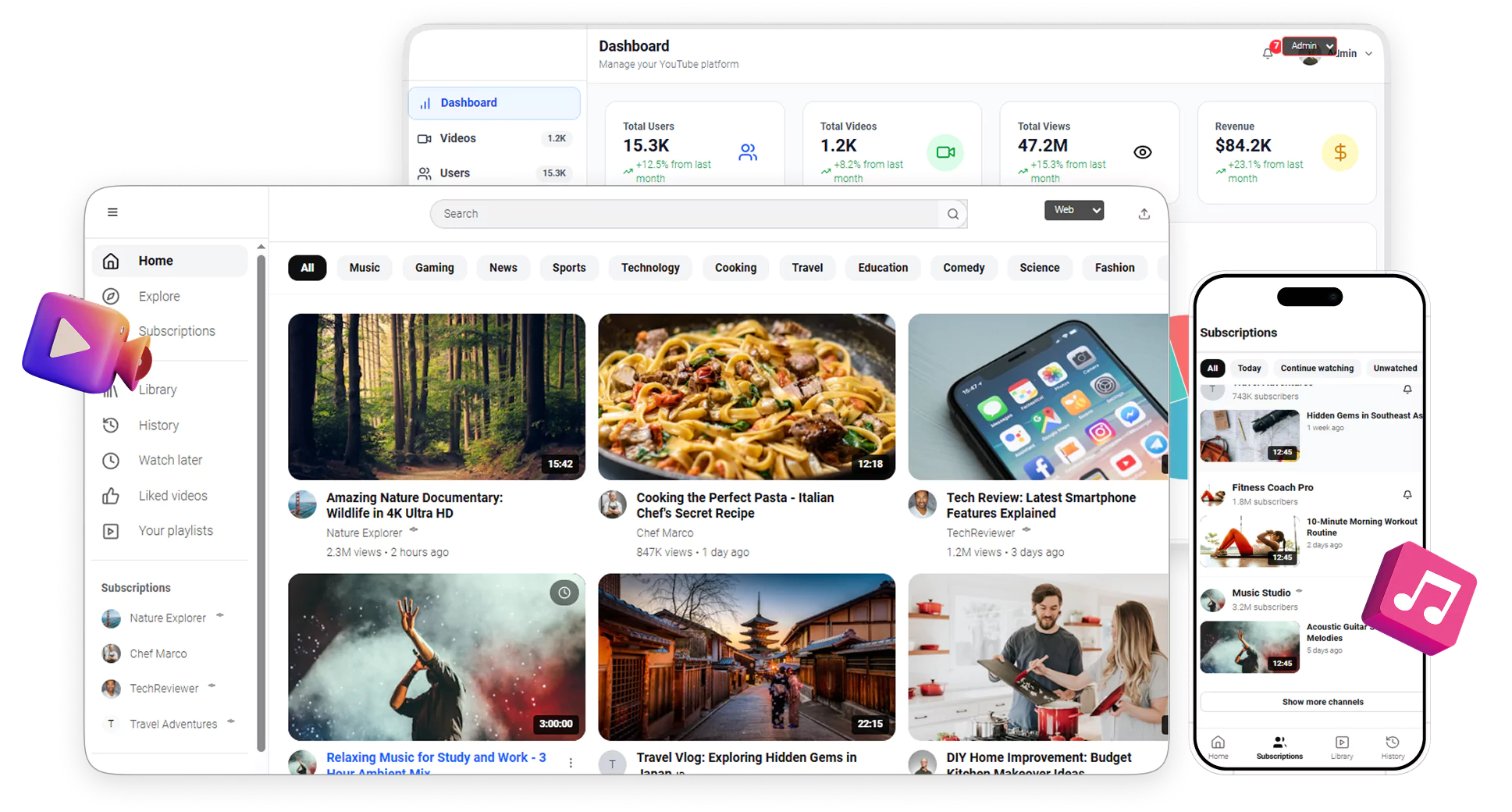
Task: Open Videos in the dashboard sidebar
Action: [x=457, y=138]
